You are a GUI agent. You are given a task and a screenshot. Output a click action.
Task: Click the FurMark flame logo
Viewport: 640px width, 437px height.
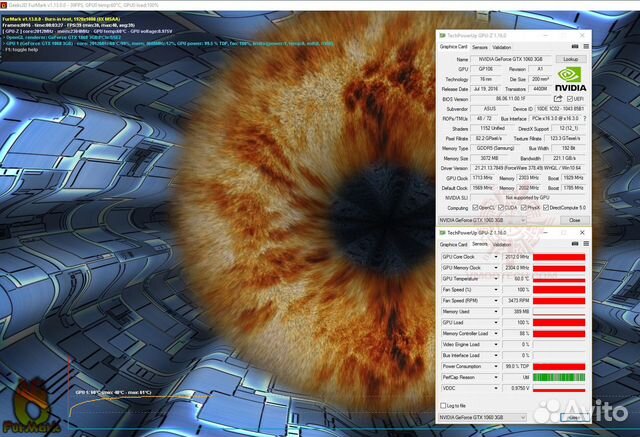click(x=32, y=406)
